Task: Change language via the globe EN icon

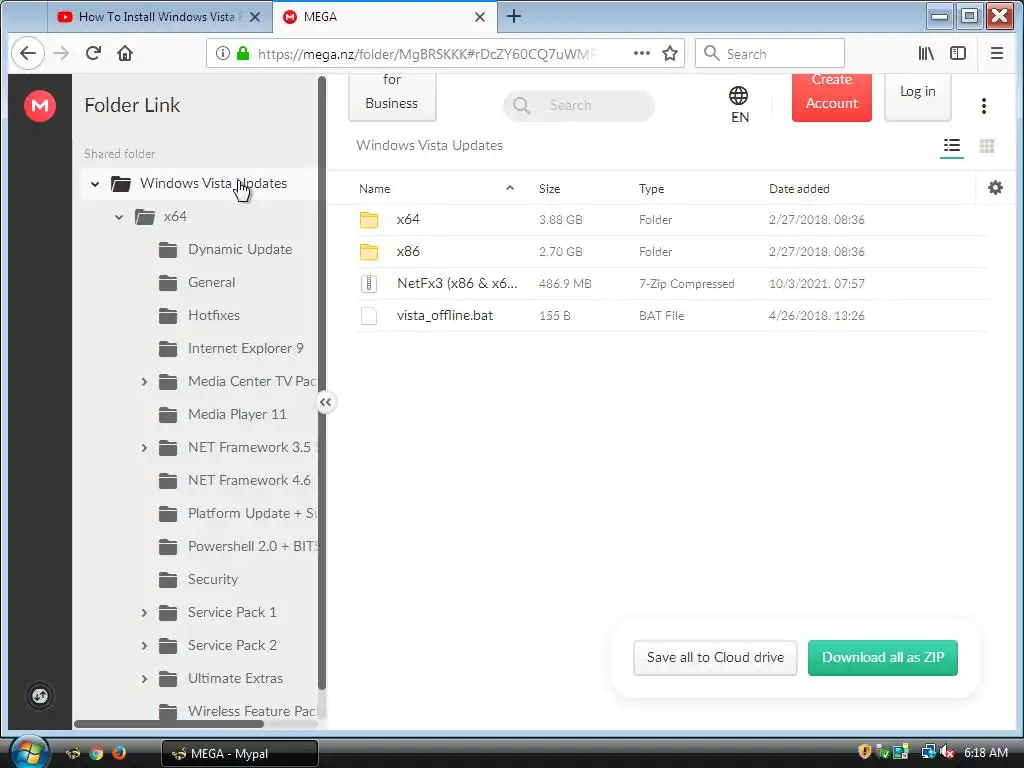Action: [739, 104]
